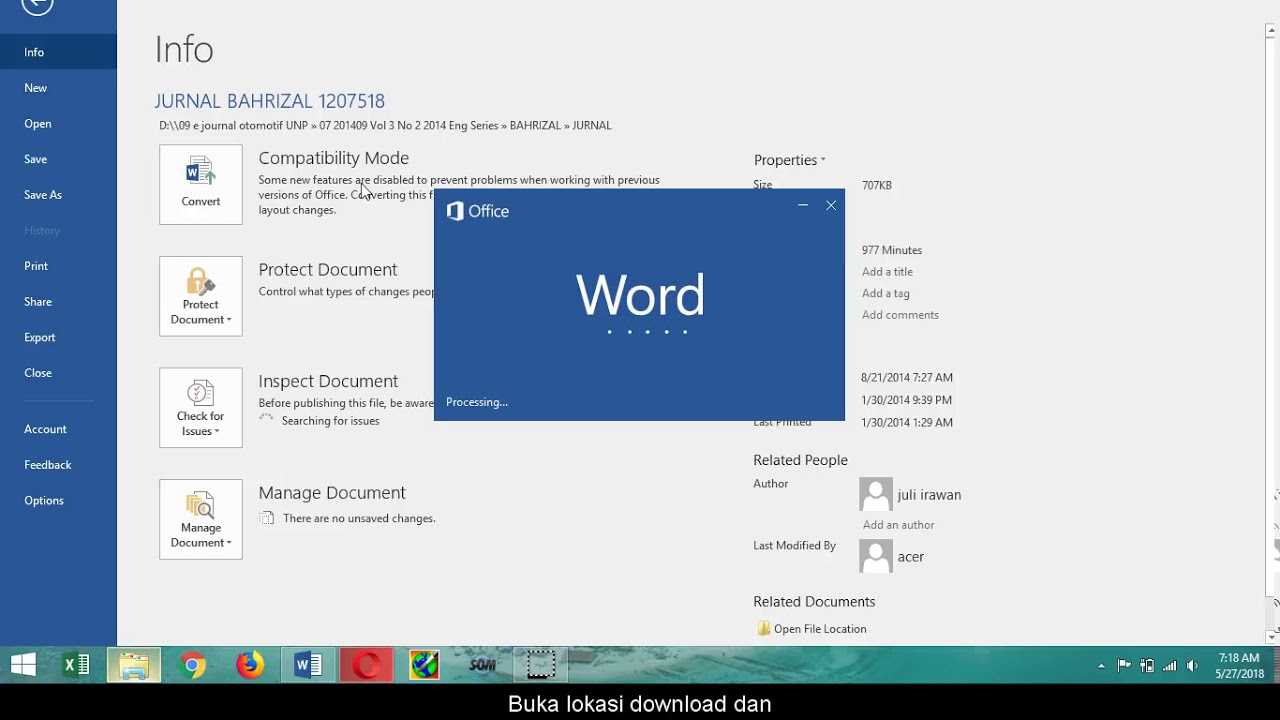This screenshot has height=720, width=1280.
Task: Click the Searching for issues status text
Action: pos(330,421)
